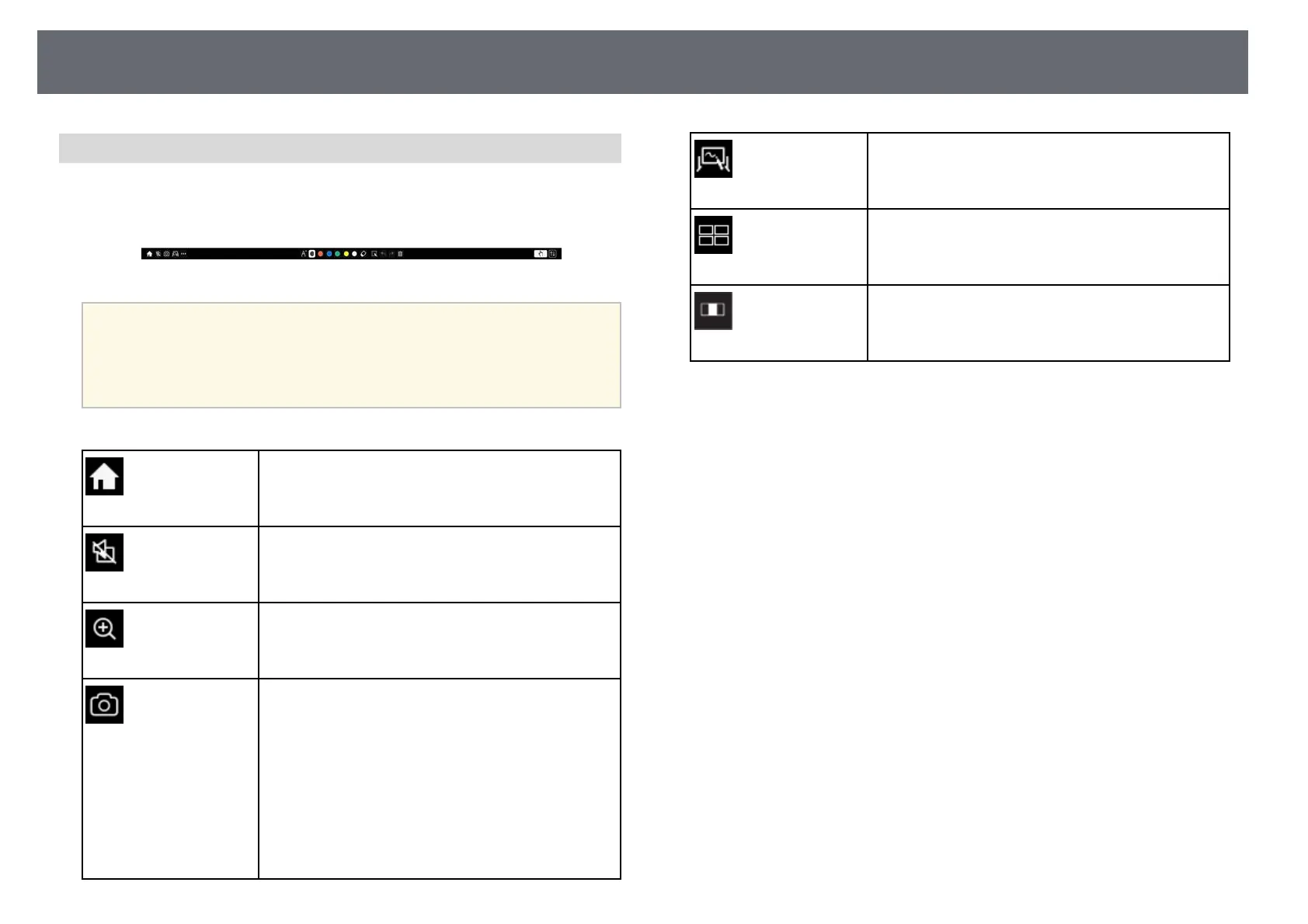
Task: Click the trash clear-all icon in toolbar strip
Action: [400, 254]
